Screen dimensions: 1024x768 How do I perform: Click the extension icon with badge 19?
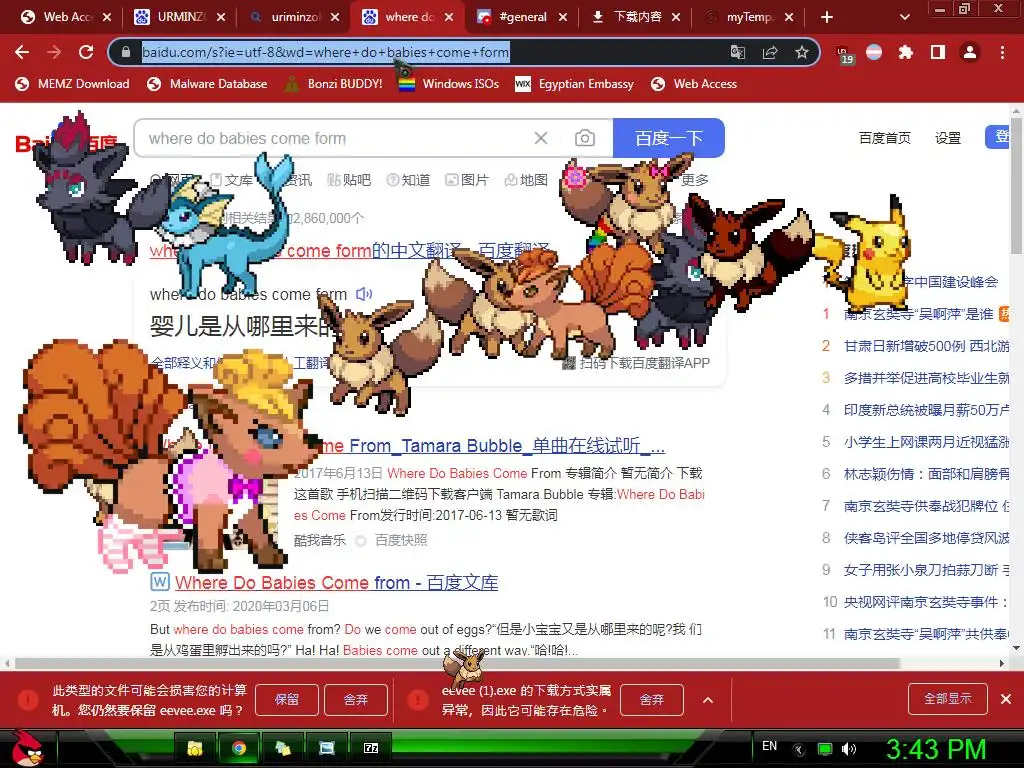(x=843, y=54)
